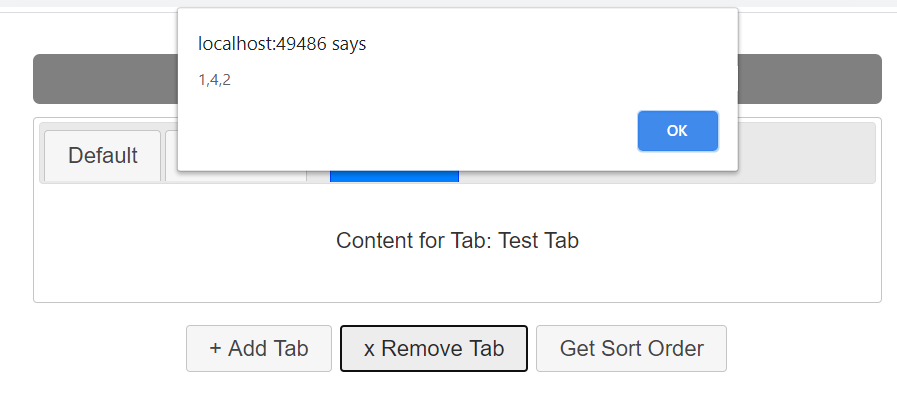897x395 pixels.
Task: Click the partially hidden tab next to Default
Action: tap(171, 156)
